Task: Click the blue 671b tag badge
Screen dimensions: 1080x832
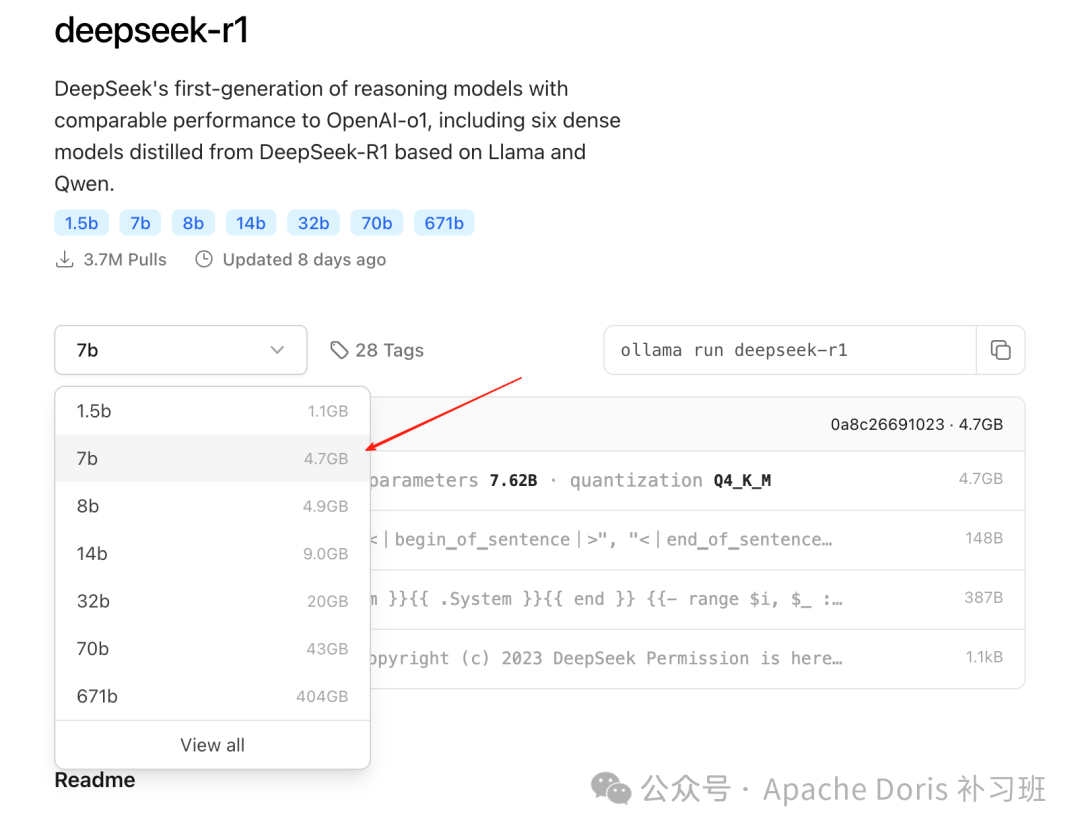Action: coord(444,223)
